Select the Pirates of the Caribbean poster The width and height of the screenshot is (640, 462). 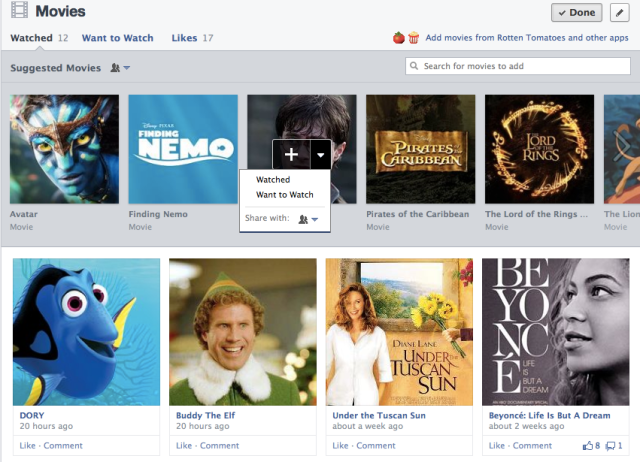(x=421, y=149)
